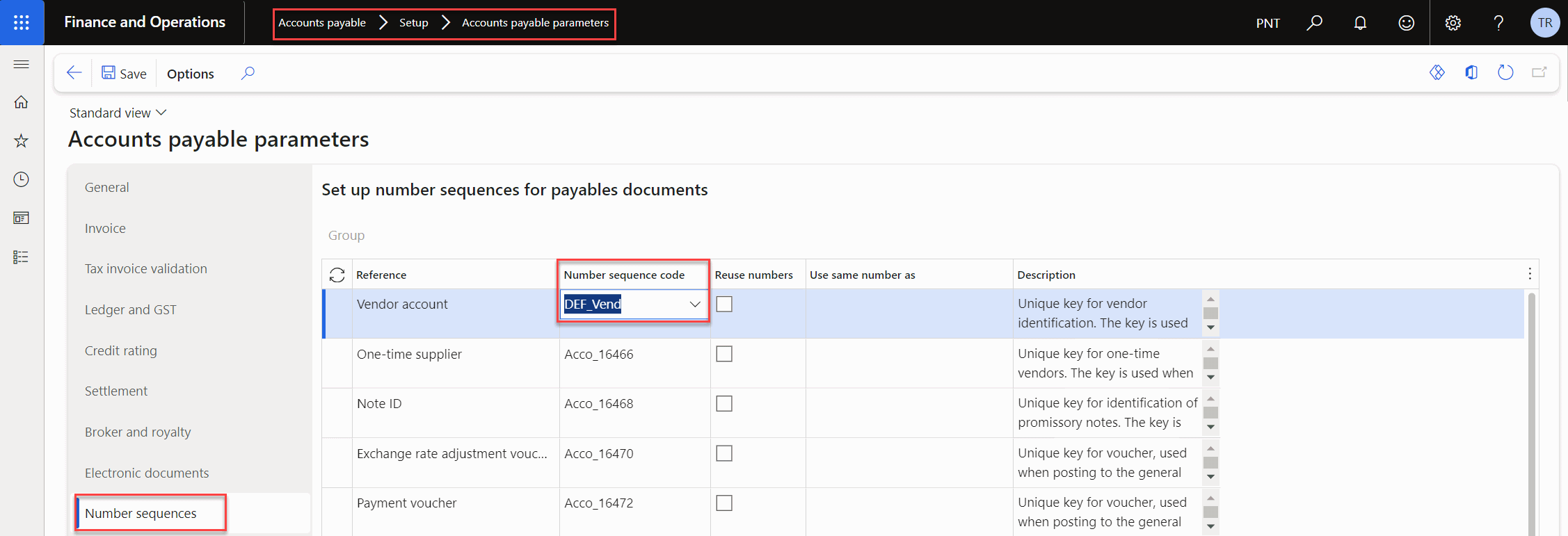Open the Electronic documents tab
The image size is (1568, 536).
147,473
